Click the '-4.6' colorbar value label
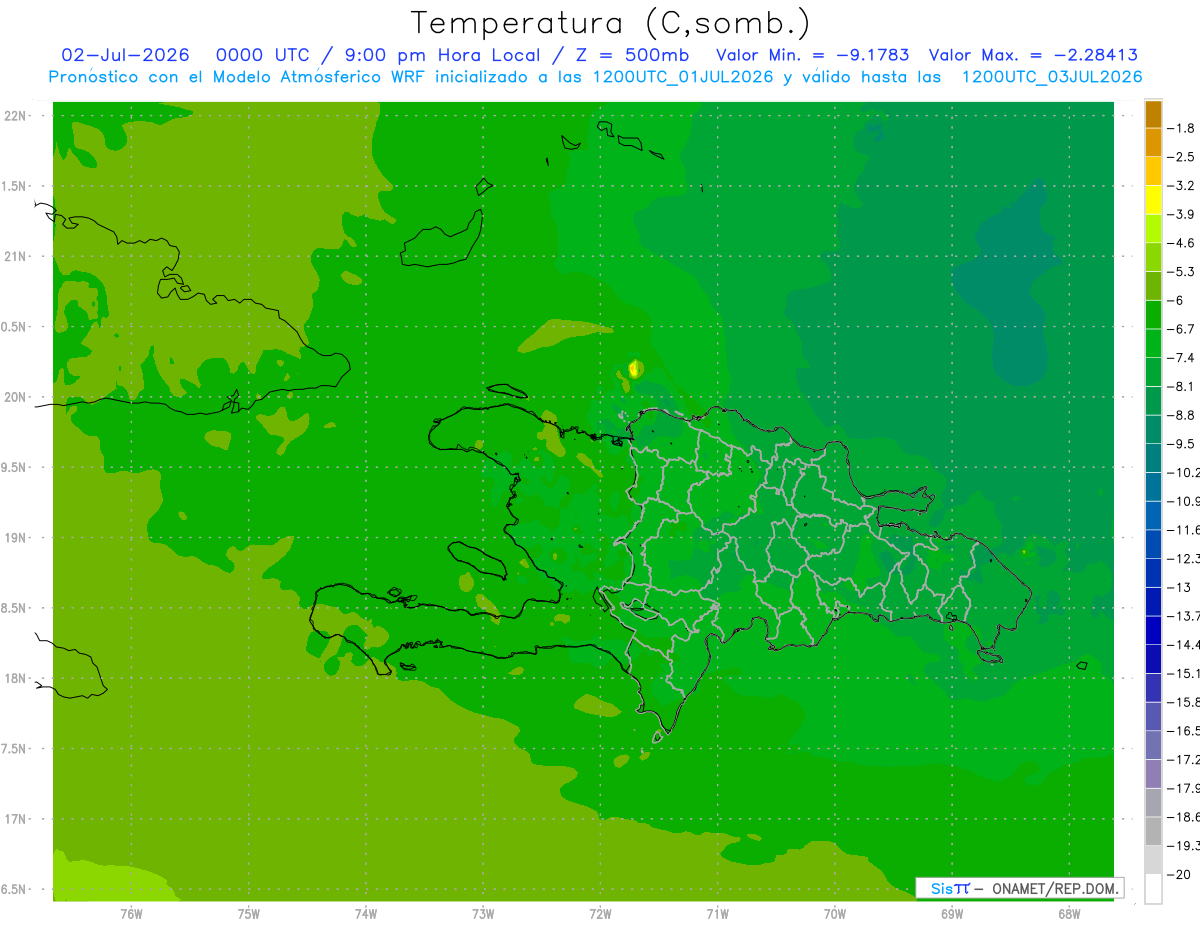1200x927 pixels. tap(1182, 243)
